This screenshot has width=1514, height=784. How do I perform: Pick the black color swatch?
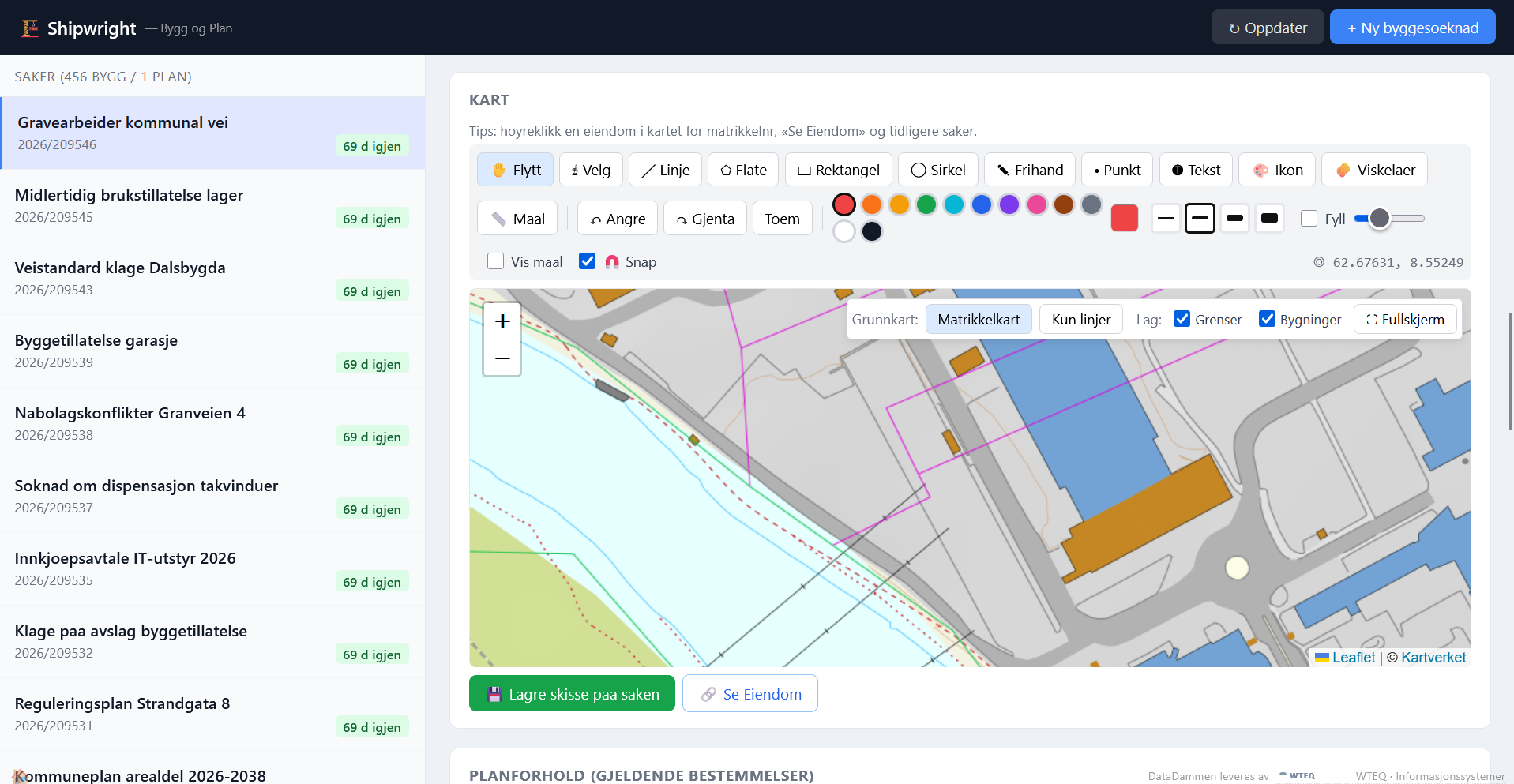tap(872, 231)
